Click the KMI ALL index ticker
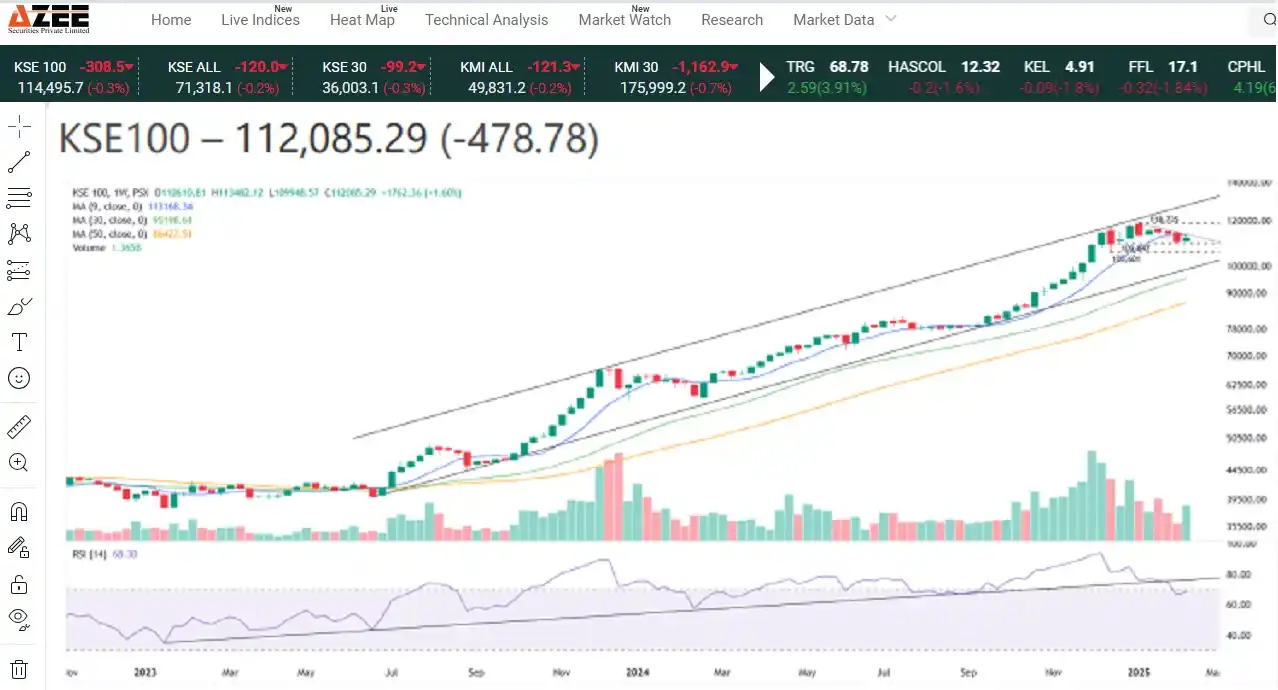1278x690 pixels. (x=521, y=77)
